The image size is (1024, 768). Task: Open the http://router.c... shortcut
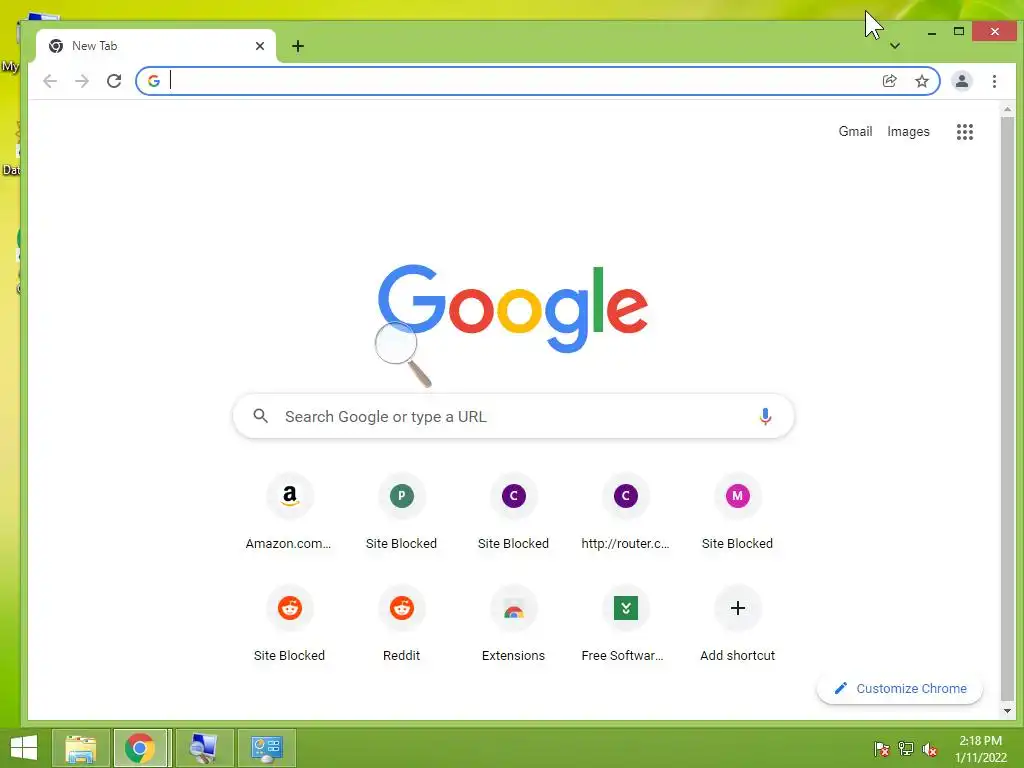(625, 514)
